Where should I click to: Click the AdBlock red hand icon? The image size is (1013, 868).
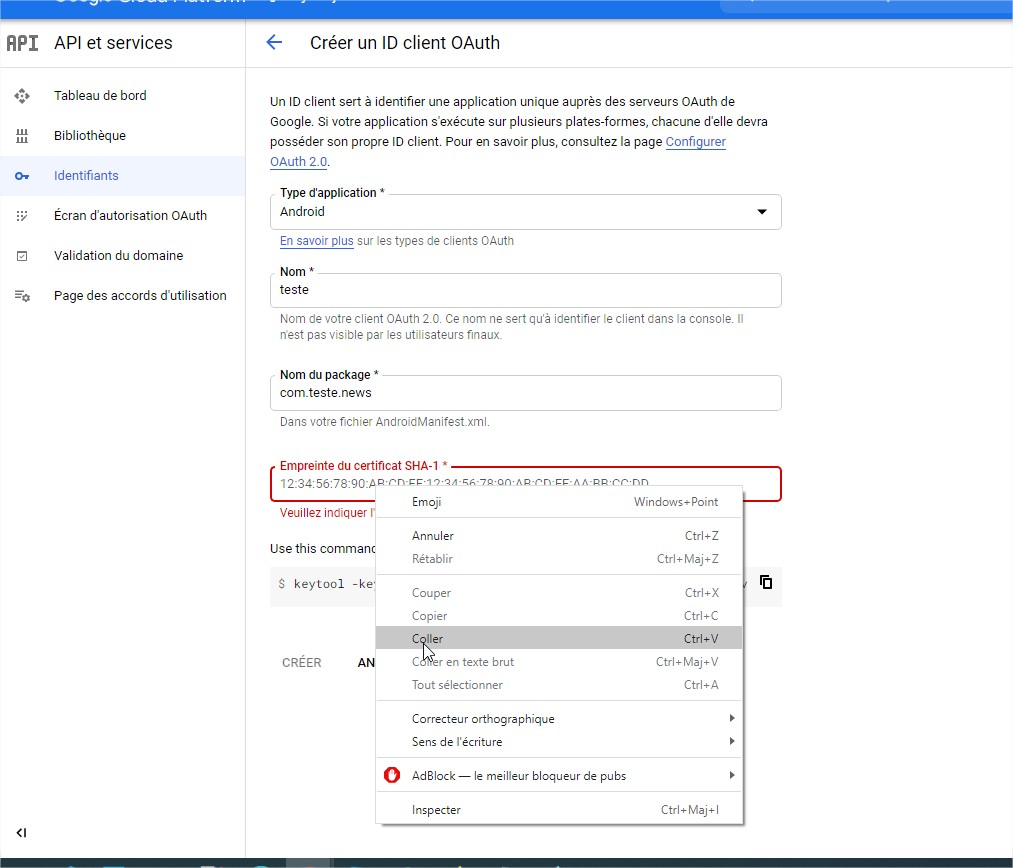(392, 775)
